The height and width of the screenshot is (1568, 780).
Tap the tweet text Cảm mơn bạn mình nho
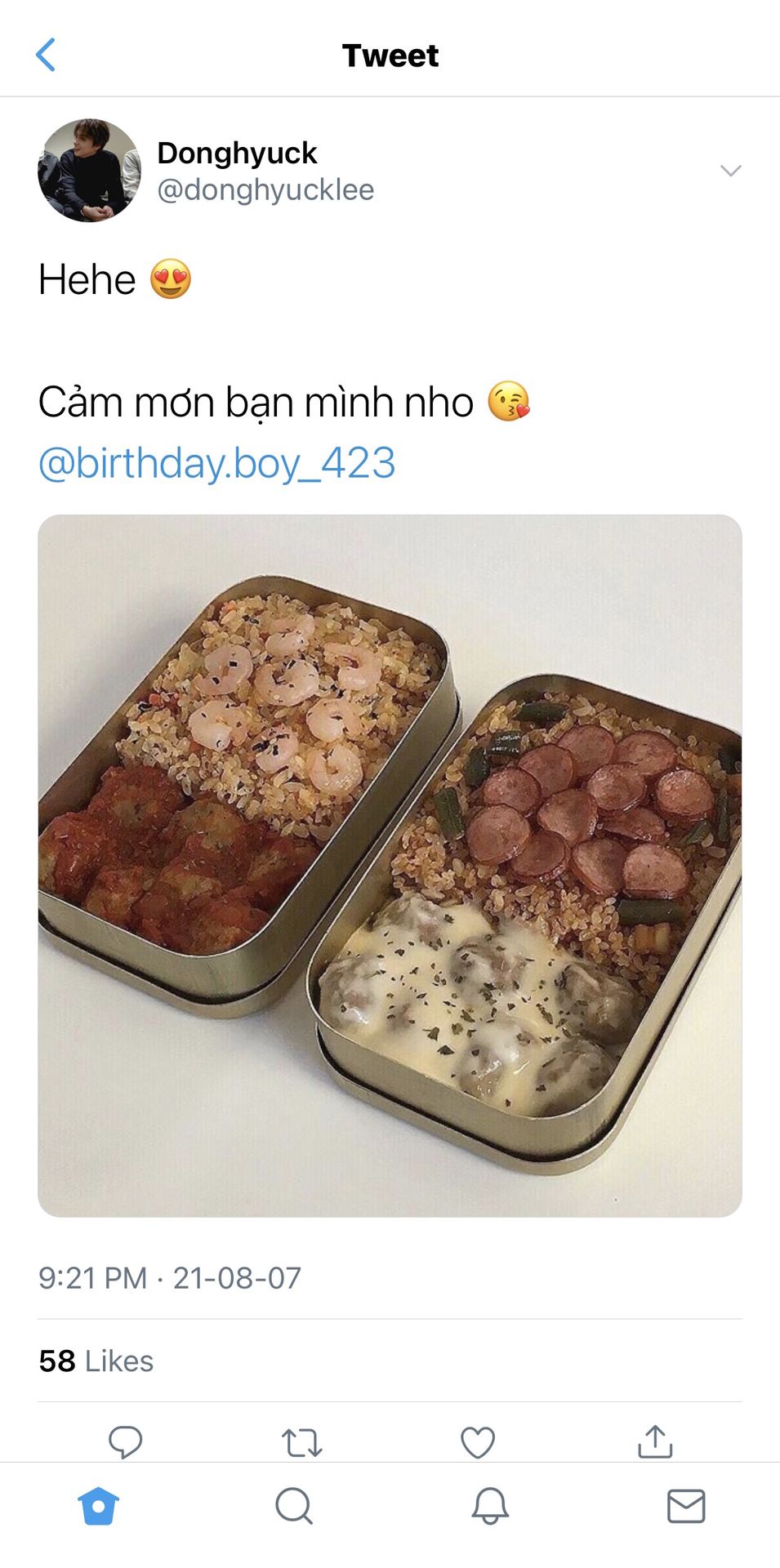tap(256, 403)
